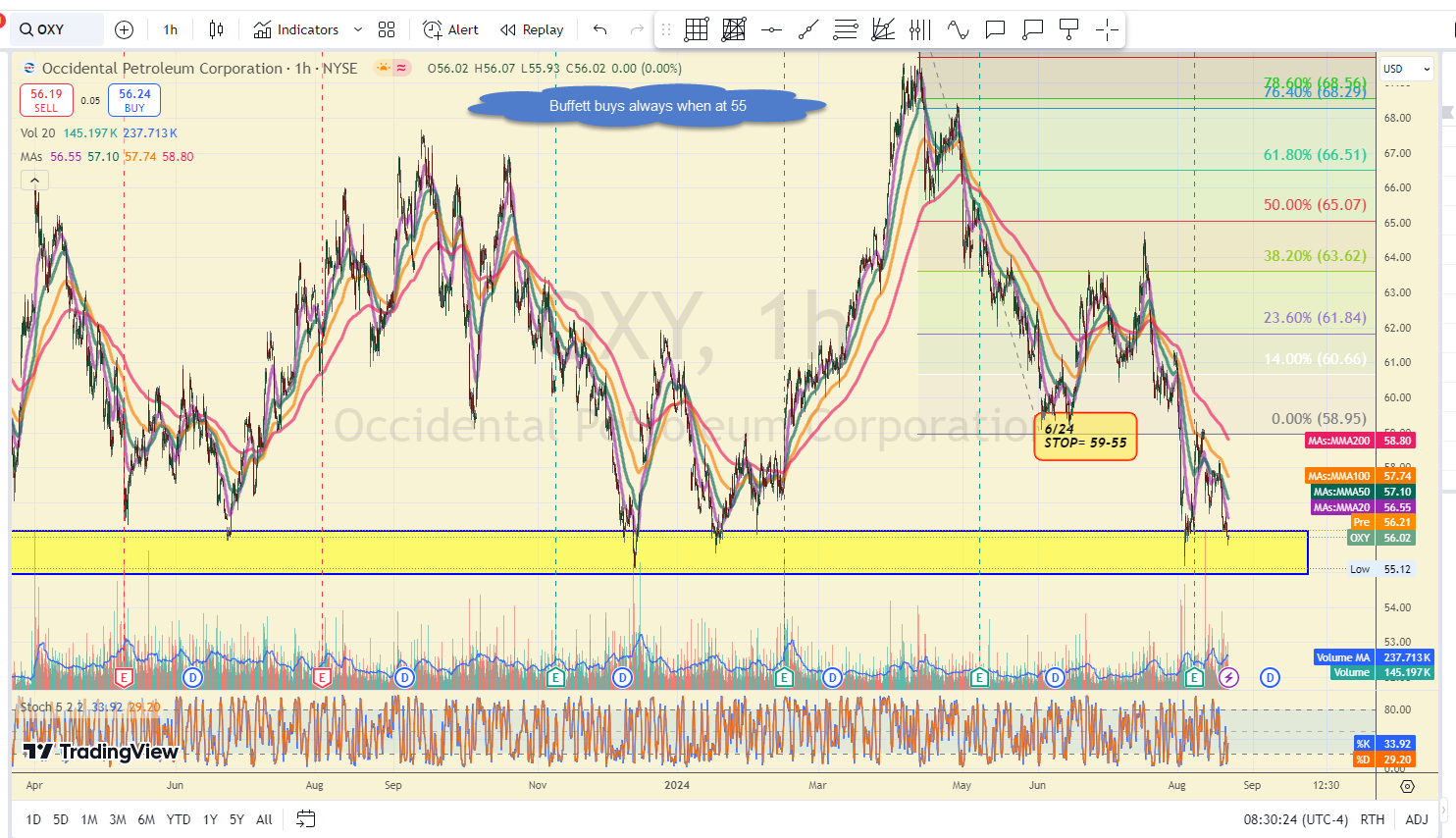The height and width of the screenshot is (838, 1456).
Task: Select the trend line tool
Action: click(808, 29)
